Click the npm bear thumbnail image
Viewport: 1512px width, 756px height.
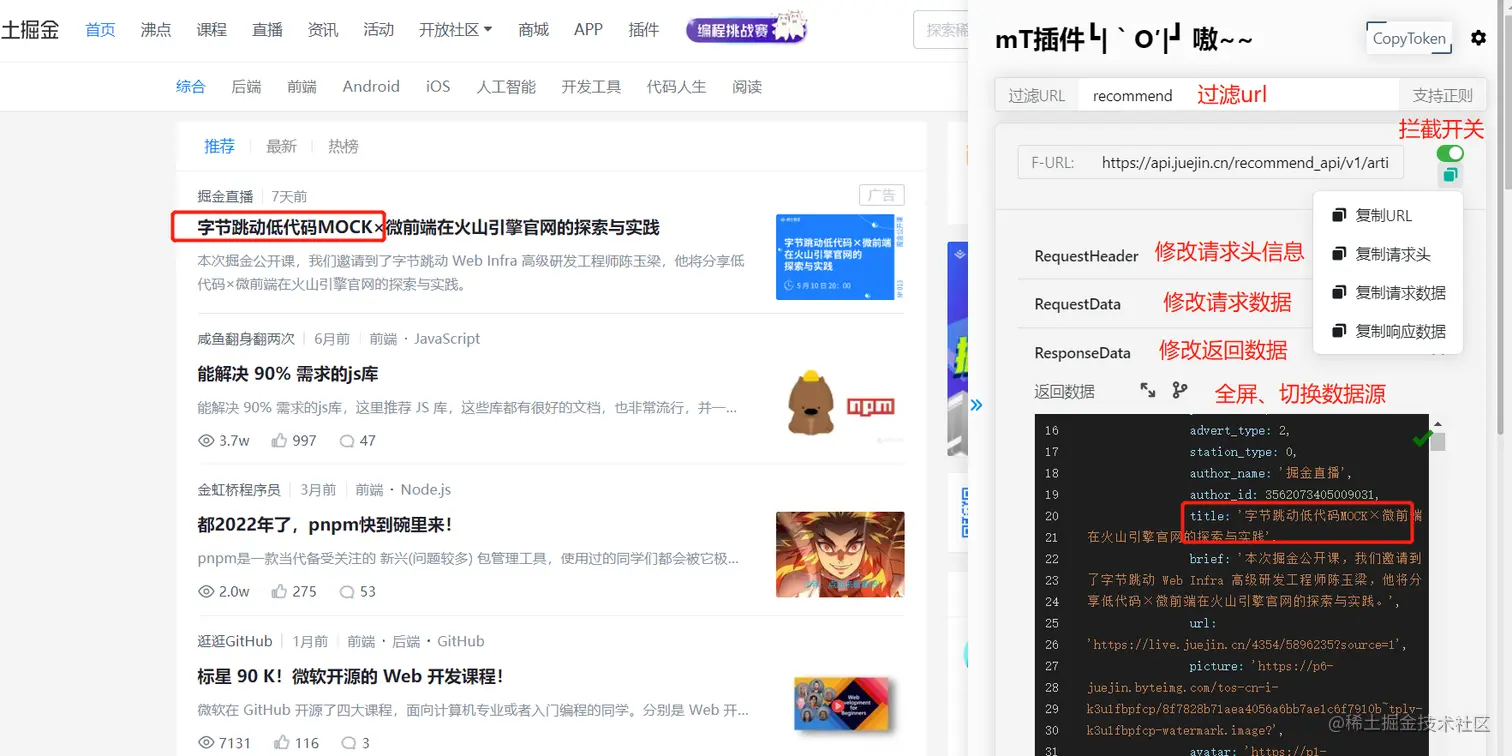pos(840,404)
